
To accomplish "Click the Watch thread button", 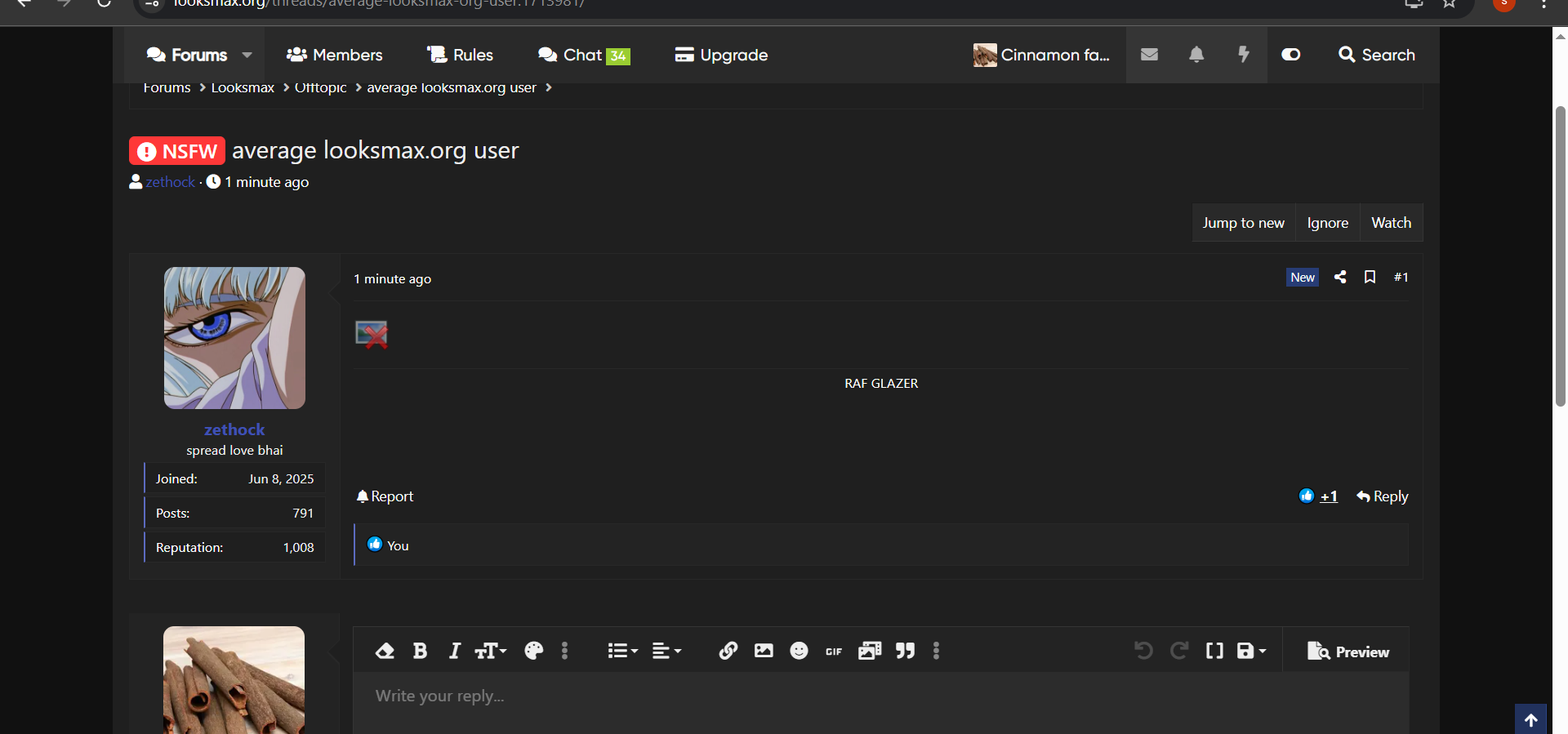I will [x=1391, y=223].
